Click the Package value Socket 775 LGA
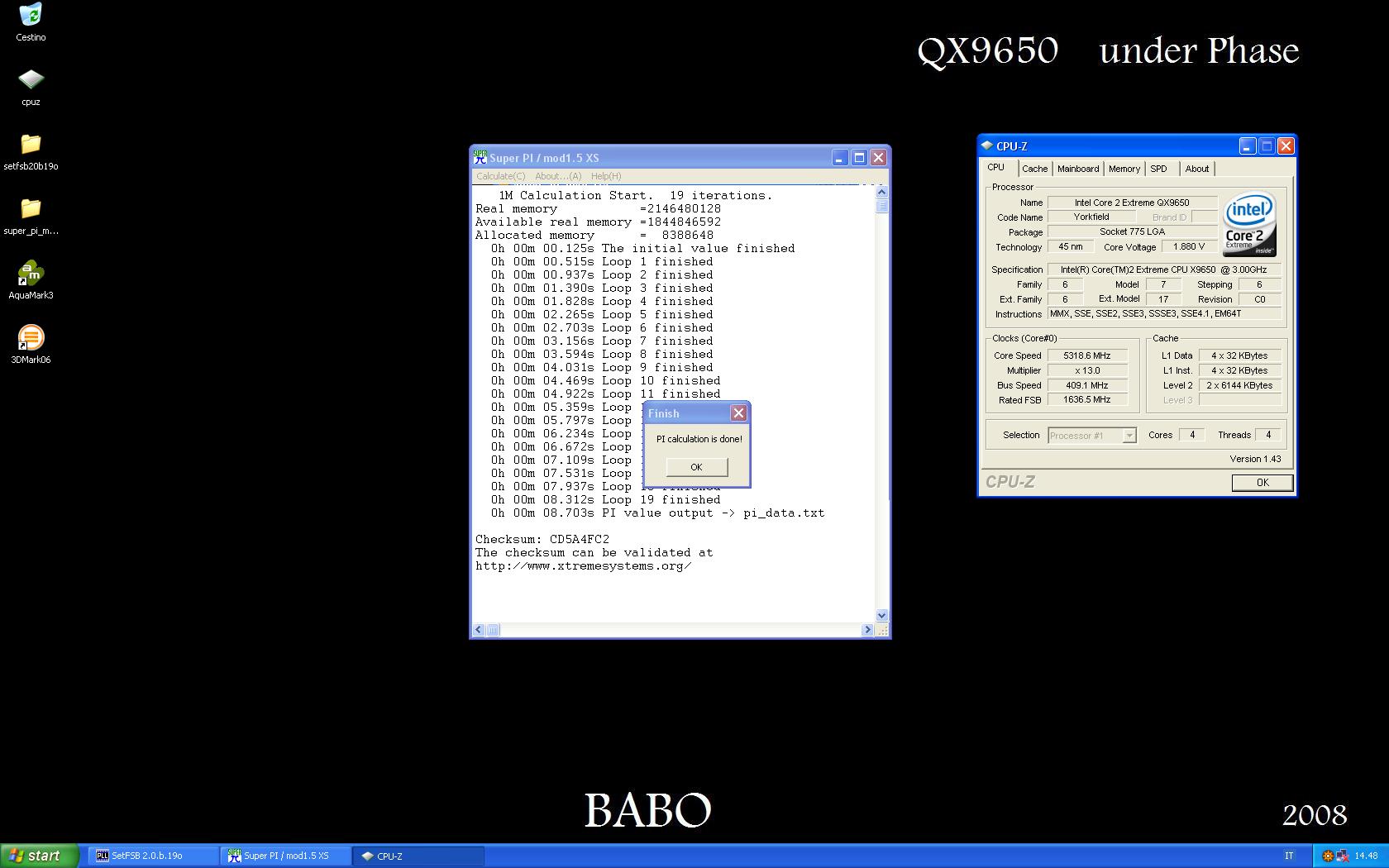 pyautogui.click(x=1132, y=231)
